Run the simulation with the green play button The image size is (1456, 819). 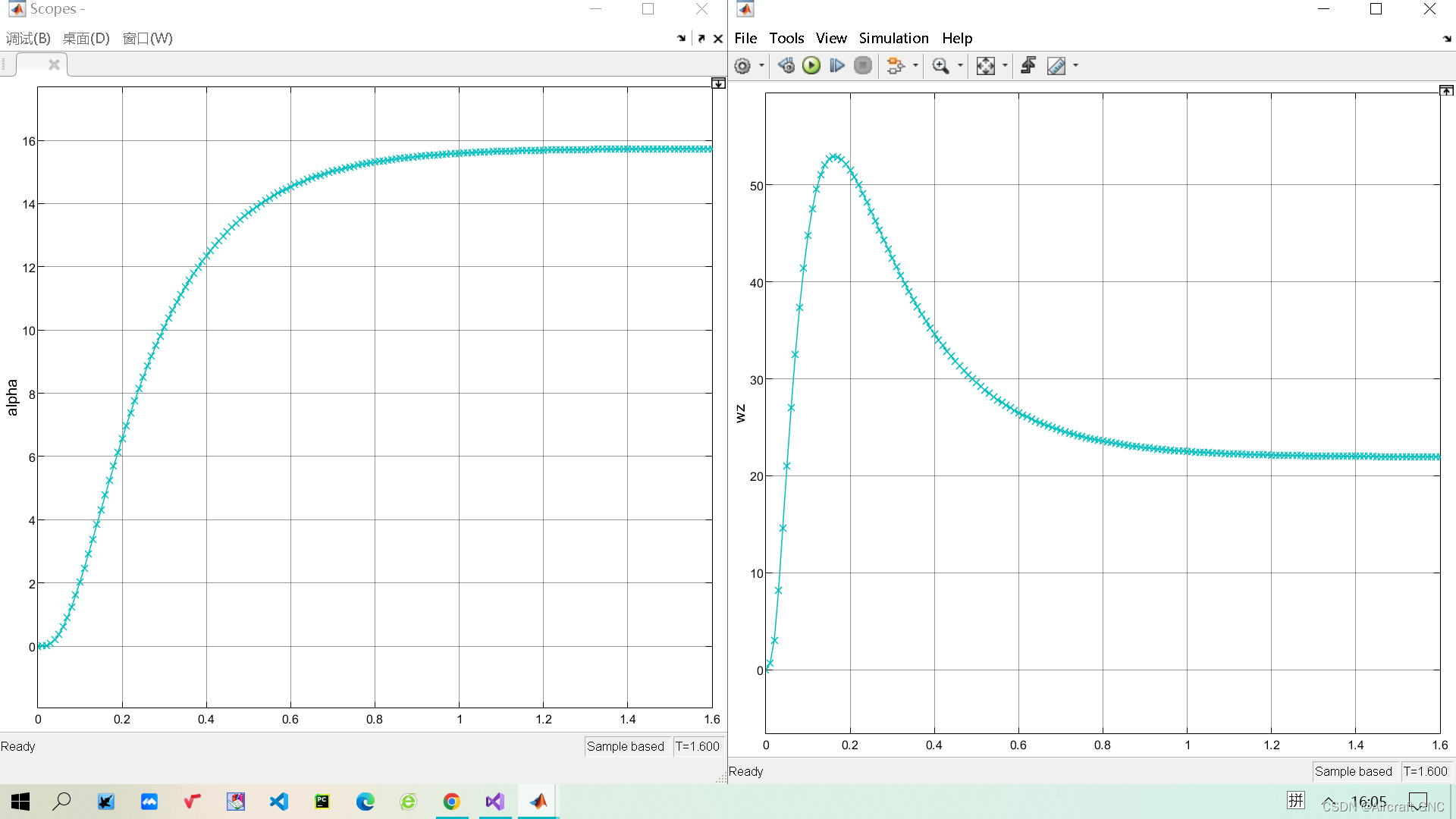click(811, 66)
